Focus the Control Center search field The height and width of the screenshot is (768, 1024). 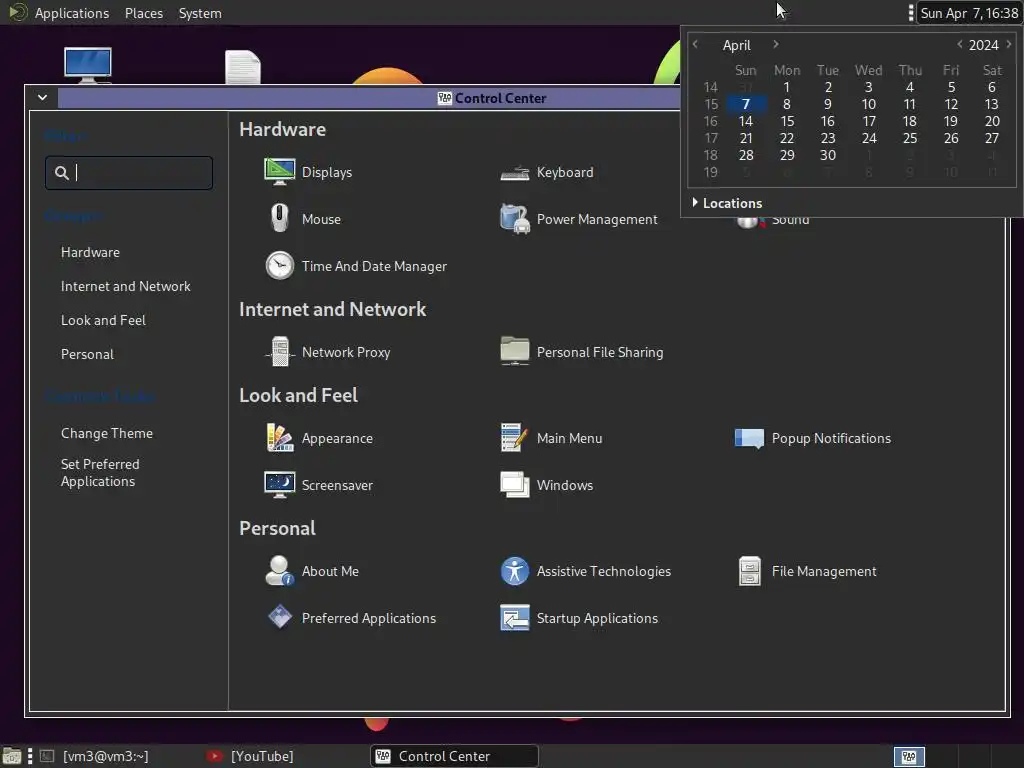click(129, 173)
